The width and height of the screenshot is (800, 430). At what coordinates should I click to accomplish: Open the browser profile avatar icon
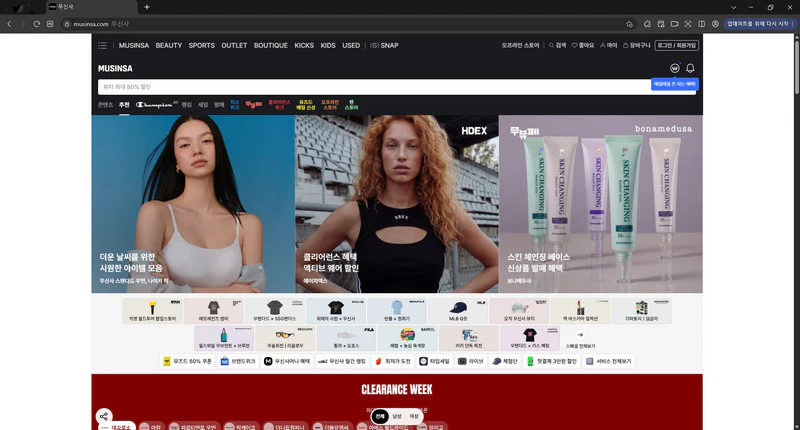715,24
